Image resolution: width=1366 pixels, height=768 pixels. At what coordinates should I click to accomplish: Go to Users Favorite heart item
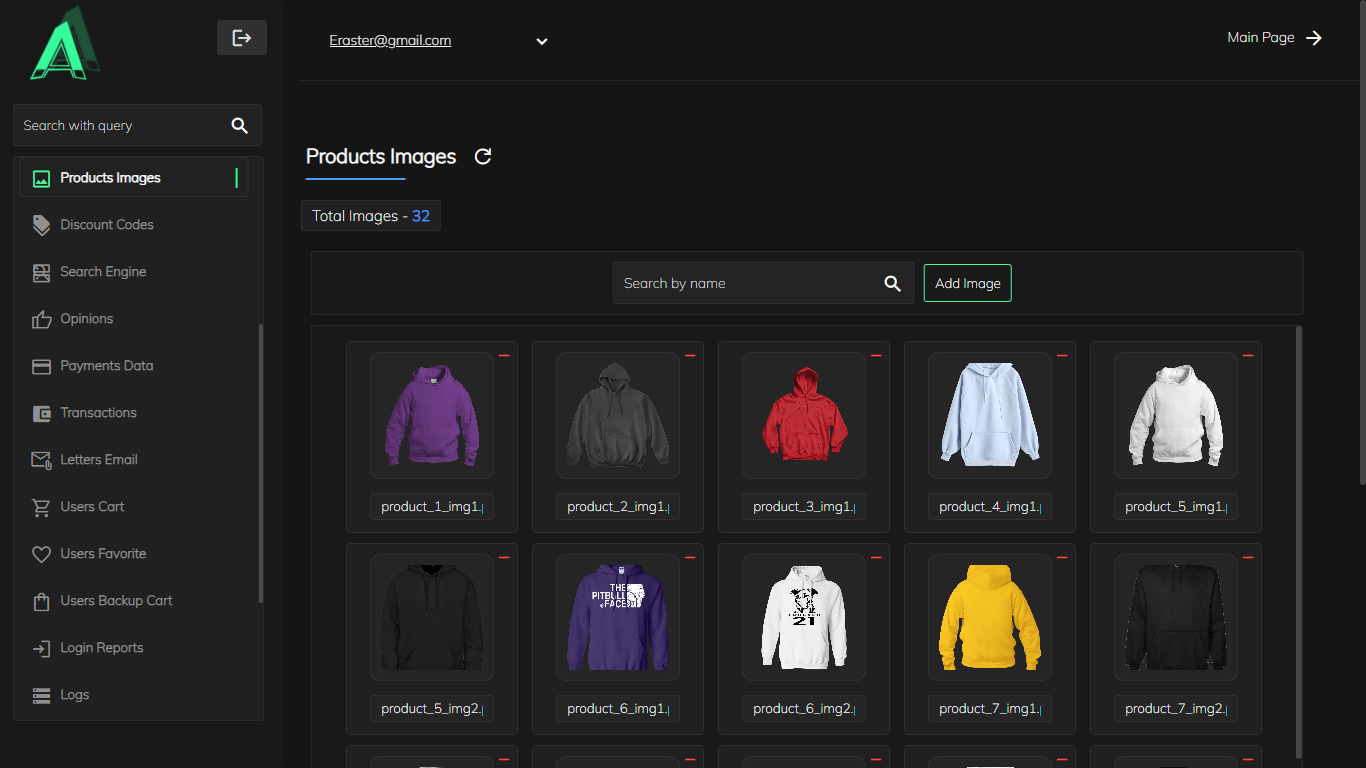point(103,554)
